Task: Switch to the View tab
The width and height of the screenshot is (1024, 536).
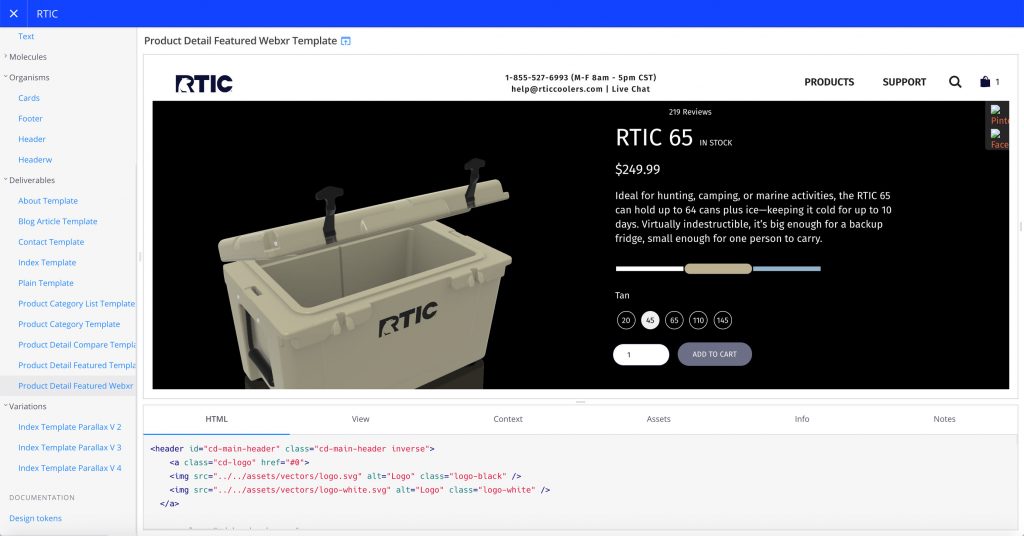Action: click(x=360, y=419)
